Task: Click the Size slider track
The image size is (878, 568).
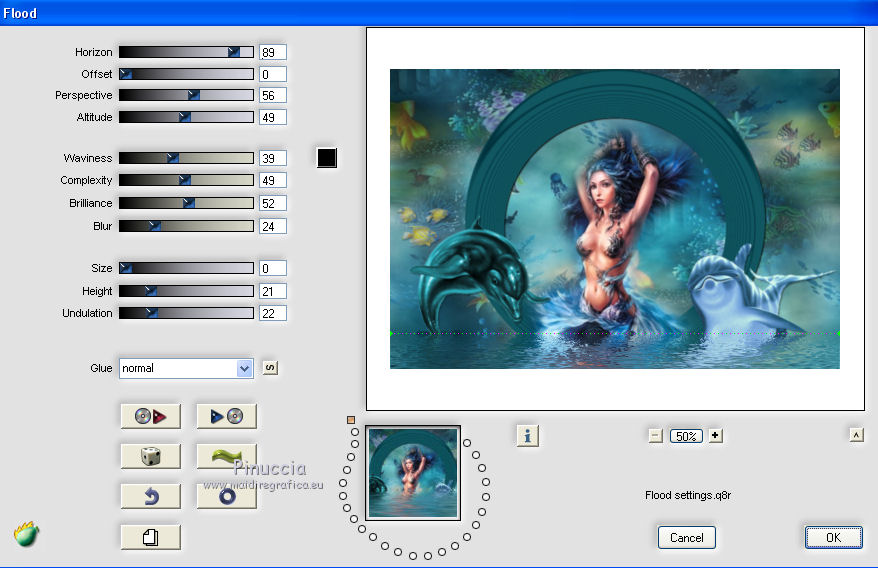Action: (186, 268)
